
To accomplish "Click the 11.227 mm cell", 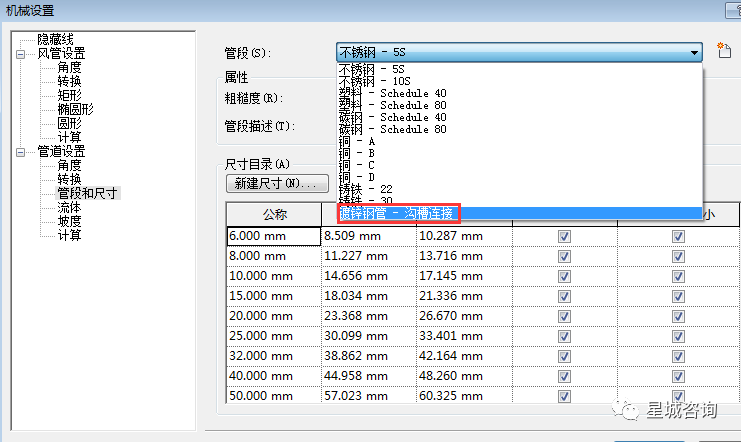I will coord(369,256).
